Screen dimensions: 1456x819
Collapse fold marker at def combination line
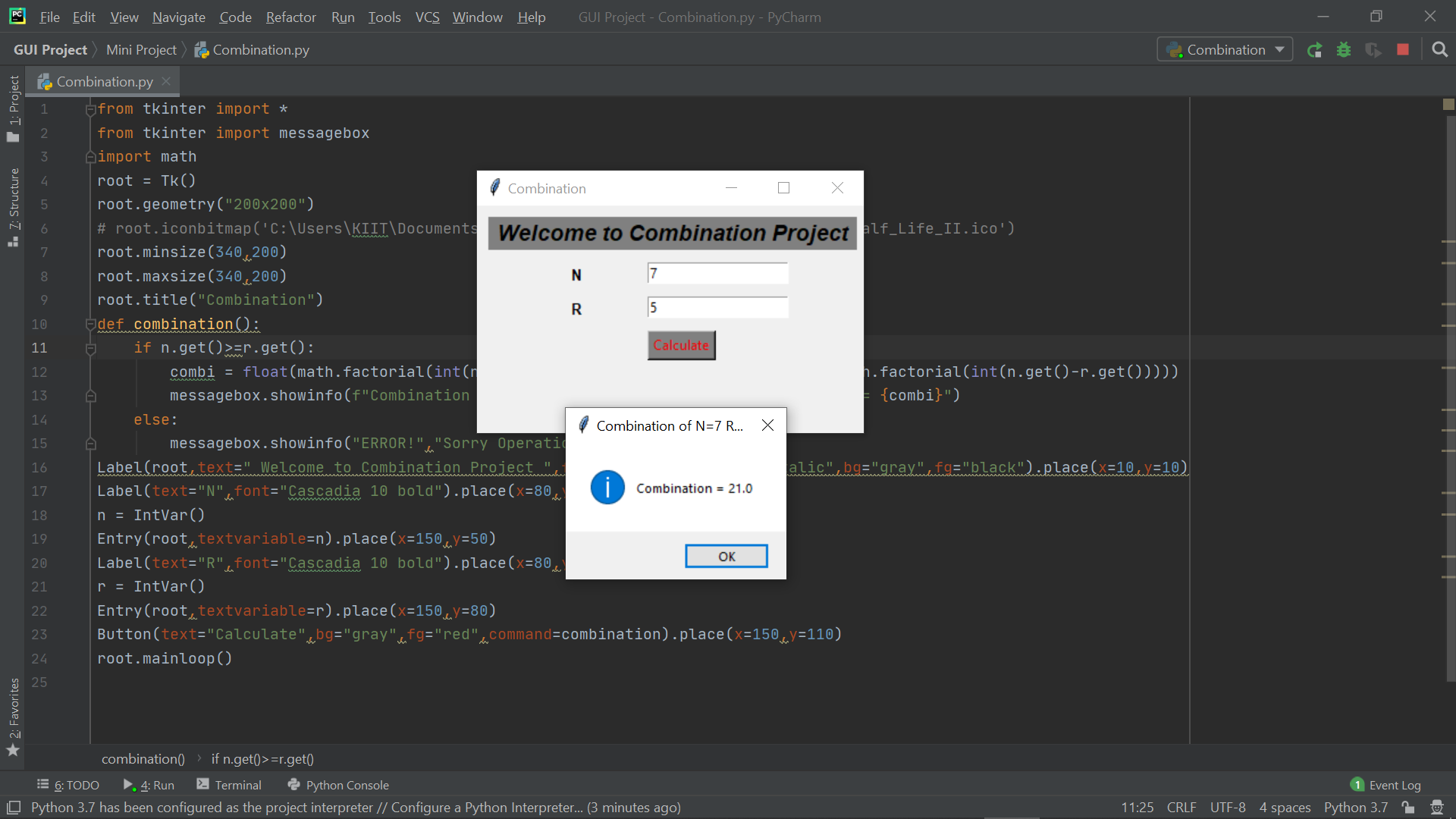pyautogui.click(x=90, y=325)
